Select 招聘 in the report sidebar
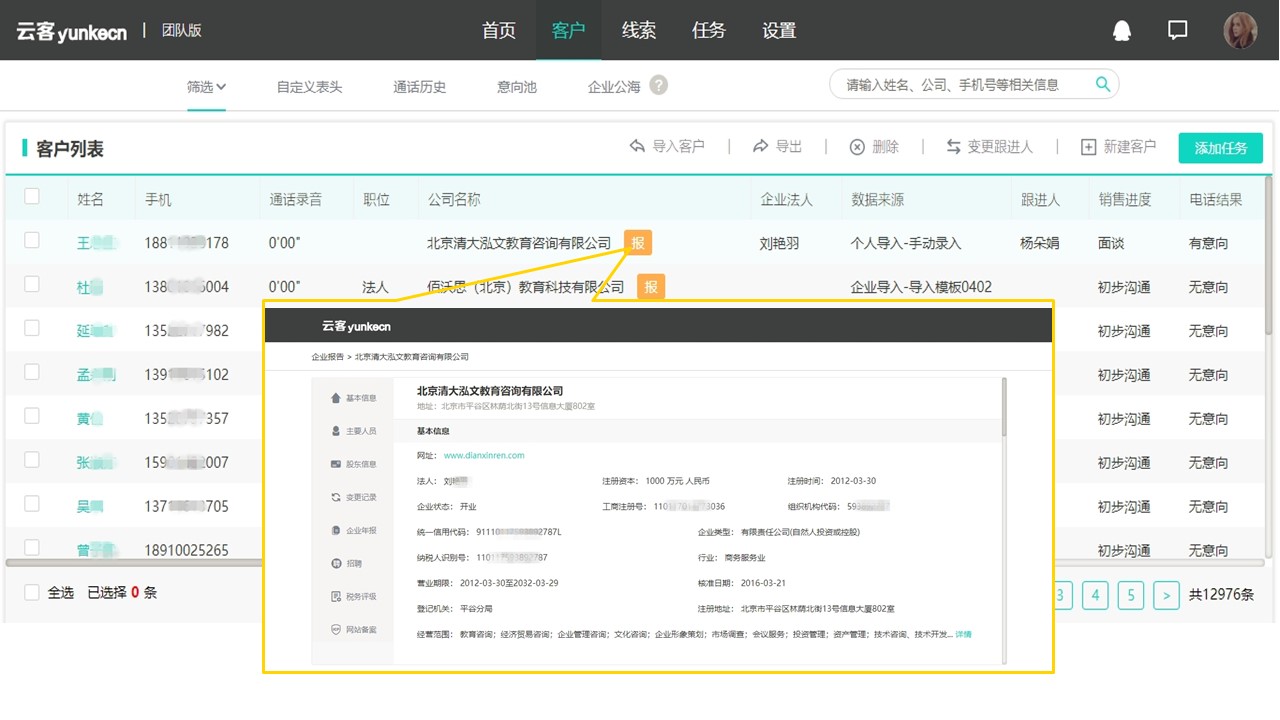Screen dimensions: 1280x720 (x=346, y=563)
